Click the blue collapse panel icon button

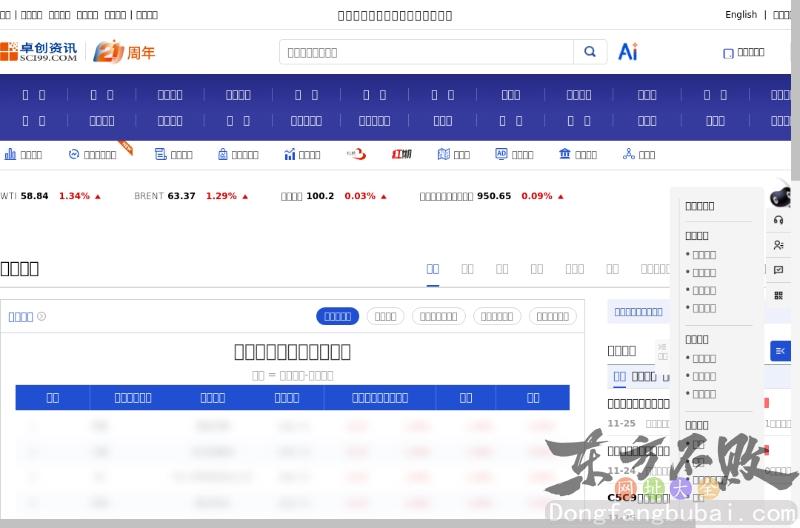[x=780, y=350]
